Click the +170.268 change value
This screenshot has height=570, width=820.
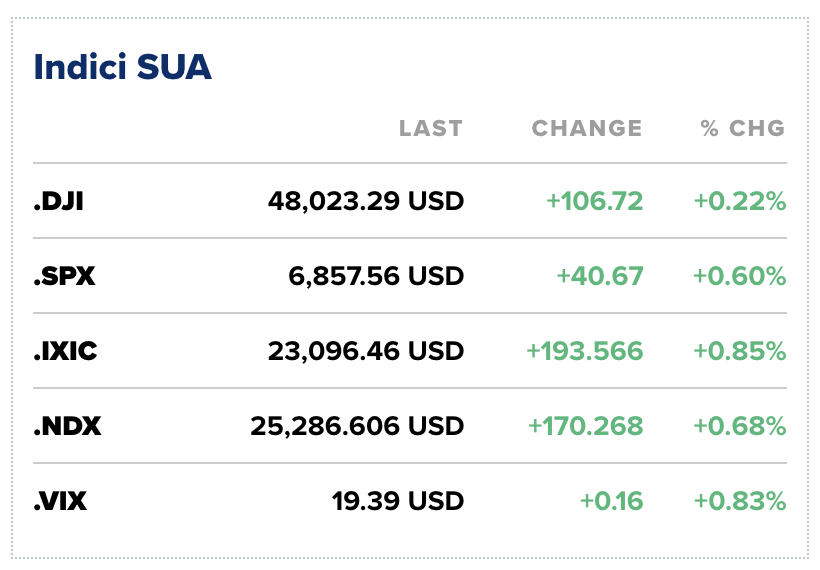click(x=585, y=426)
